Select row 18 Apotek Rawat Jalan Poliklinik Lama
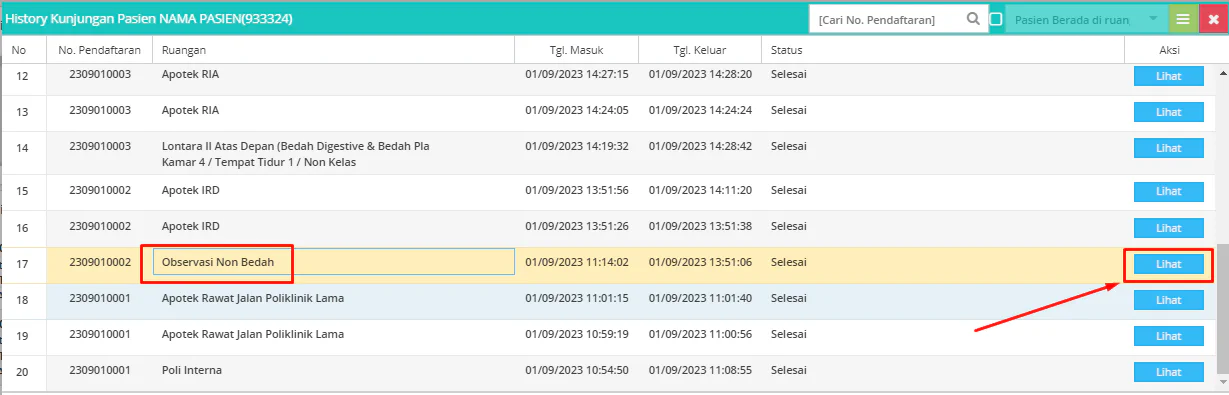Screen dimensions: 1229x395 pyautogui.click(x=607, y=301)
